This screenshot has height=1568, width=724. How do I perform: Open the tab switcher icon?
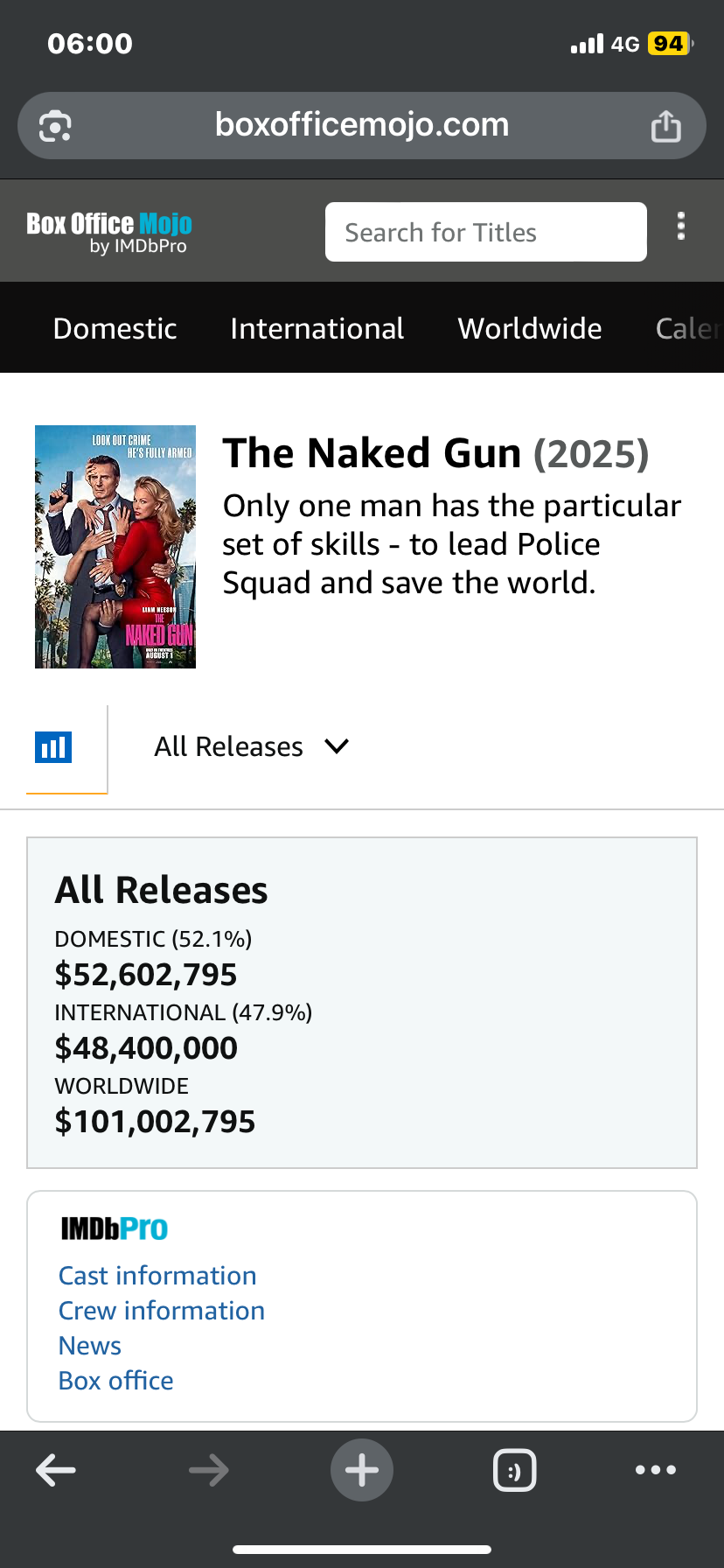click(x=515, y=1470)
